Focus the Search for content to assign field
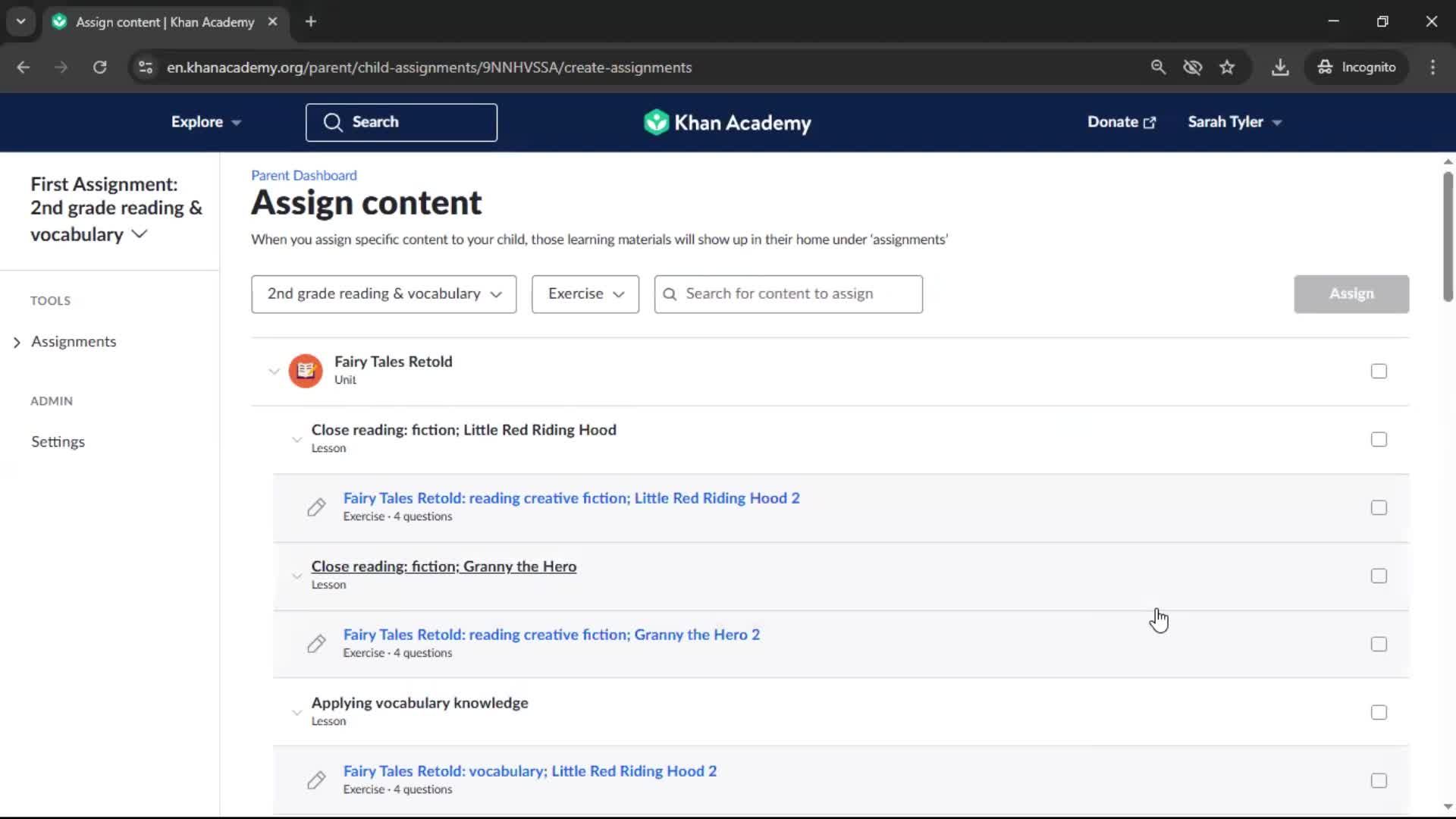The height and width of the screenshot is (819, 1456). [789, 294]
